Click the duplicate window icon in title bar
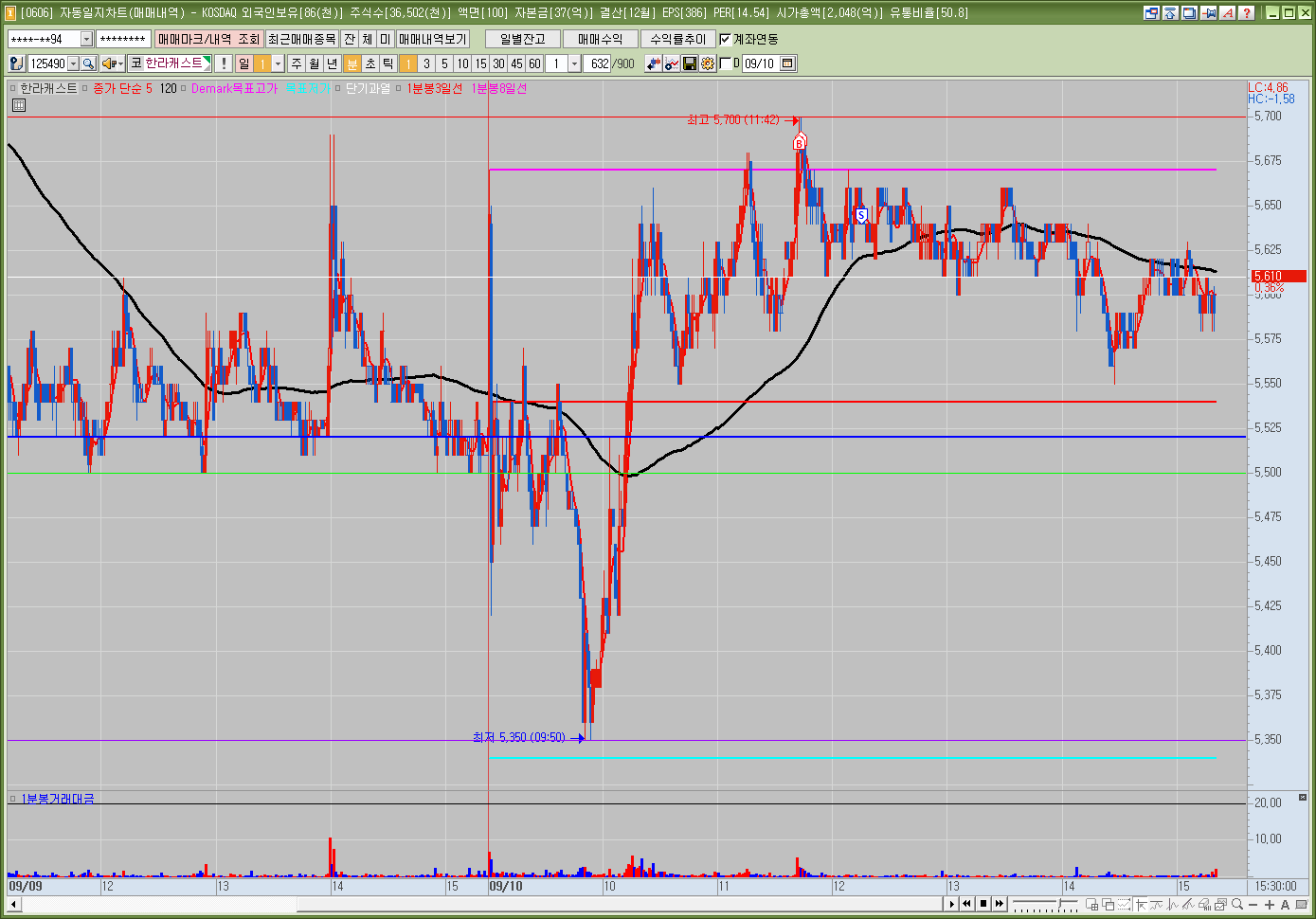Screen dimensions: 1316x919 1189,13
